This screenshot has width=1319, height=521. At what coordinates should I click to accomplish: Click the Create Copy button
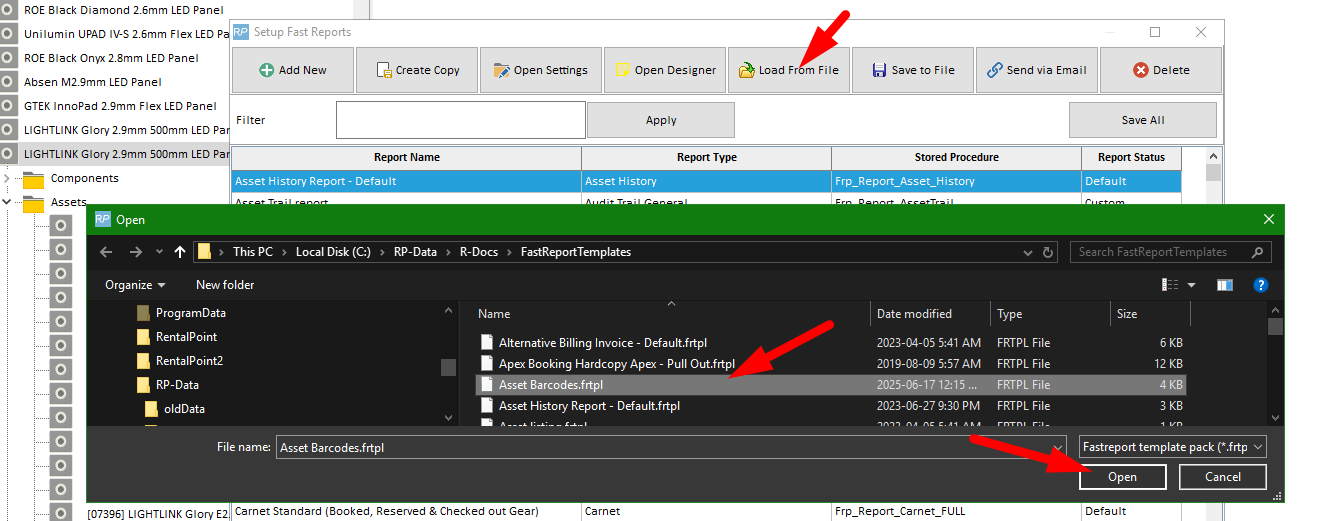click(416, 70)
